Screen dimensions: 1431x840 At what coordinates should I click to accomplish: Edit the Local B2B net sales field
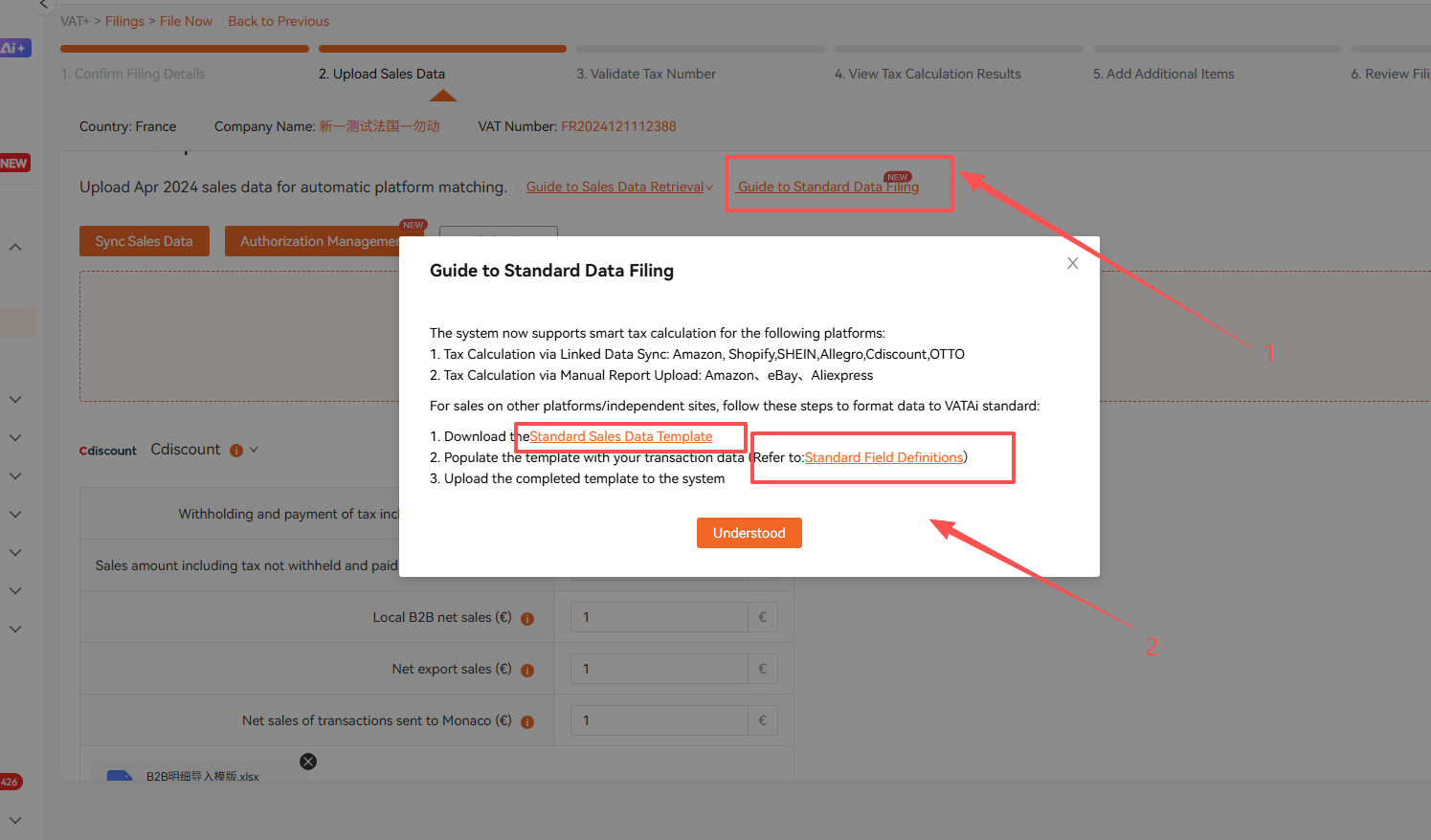[660, 617]
